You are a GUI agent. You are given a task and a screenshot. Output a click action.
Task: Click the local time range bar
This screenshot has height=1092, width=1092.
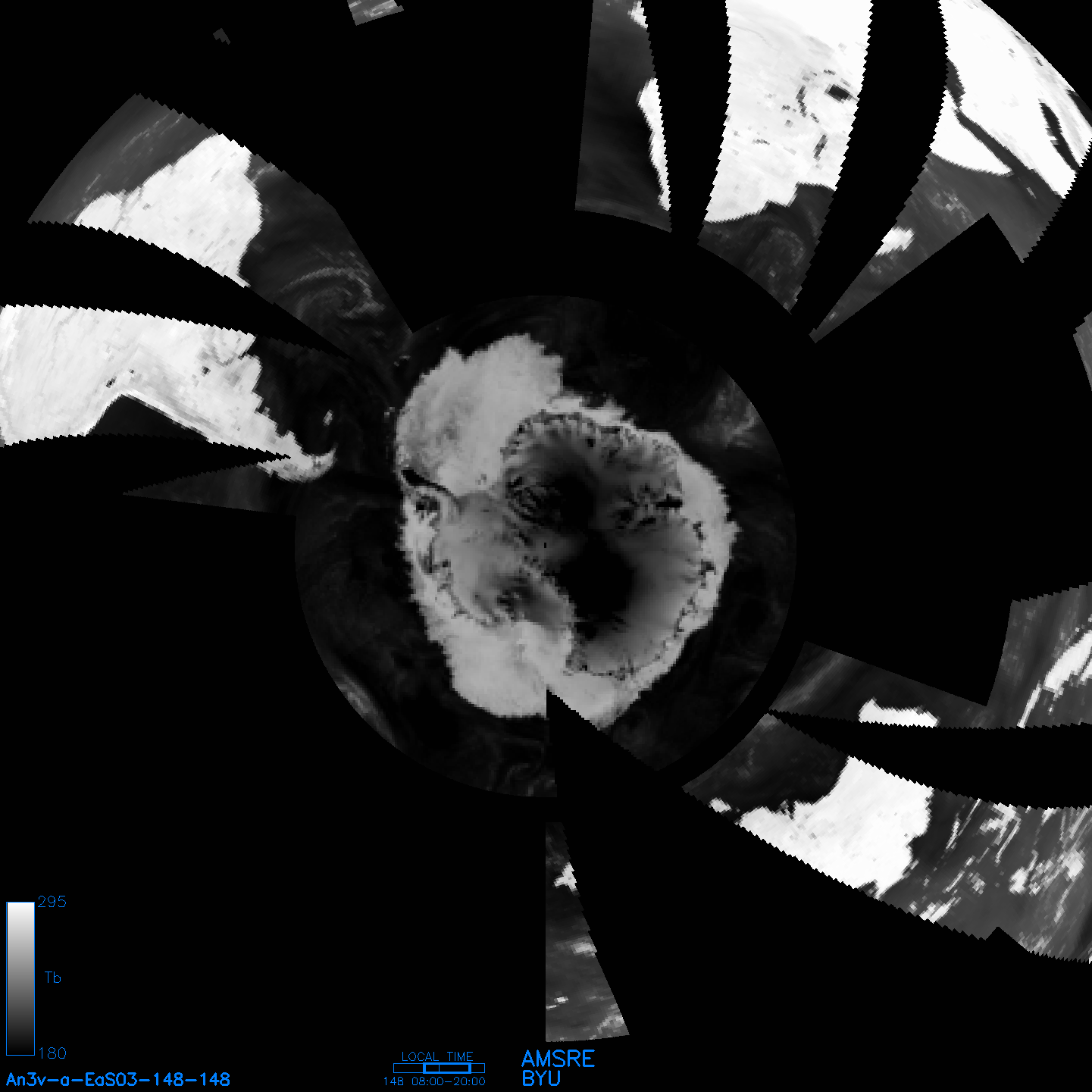pyautogui.click(x=439, y=1069)
